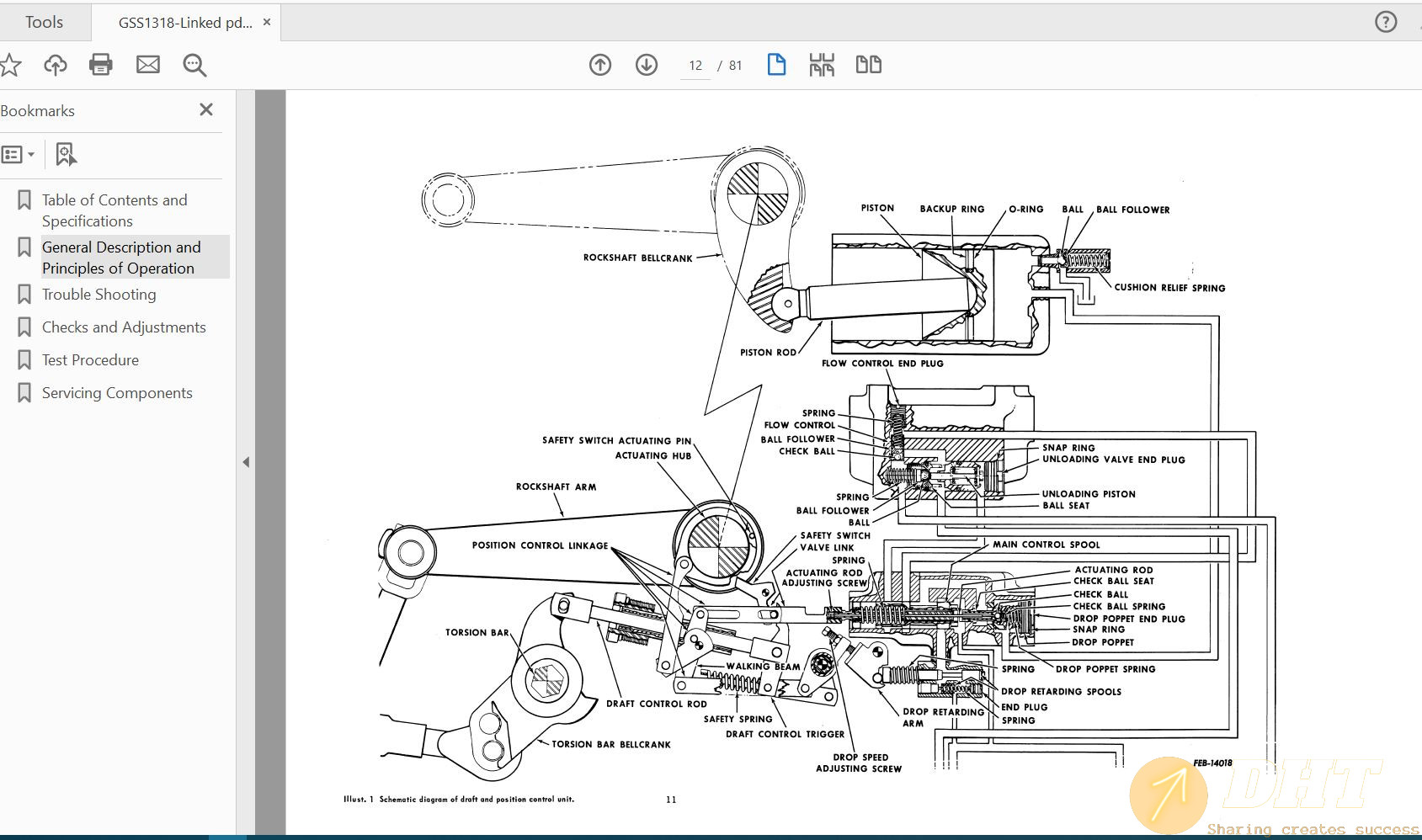Click the FEB-14018 figure number

1212,763
